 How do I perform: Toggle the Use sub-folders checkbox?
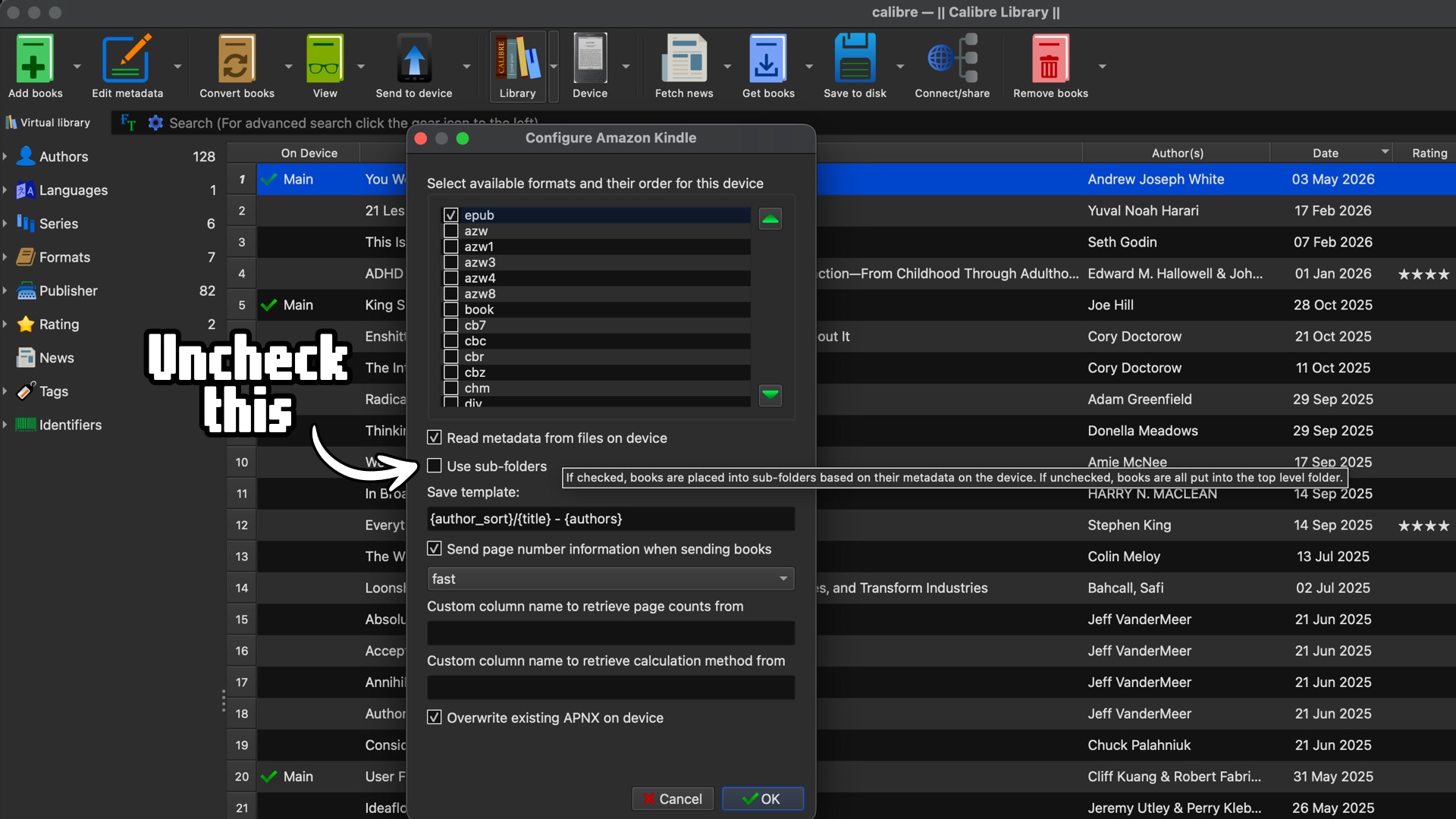pyautogui.click(x=434, y=466)
